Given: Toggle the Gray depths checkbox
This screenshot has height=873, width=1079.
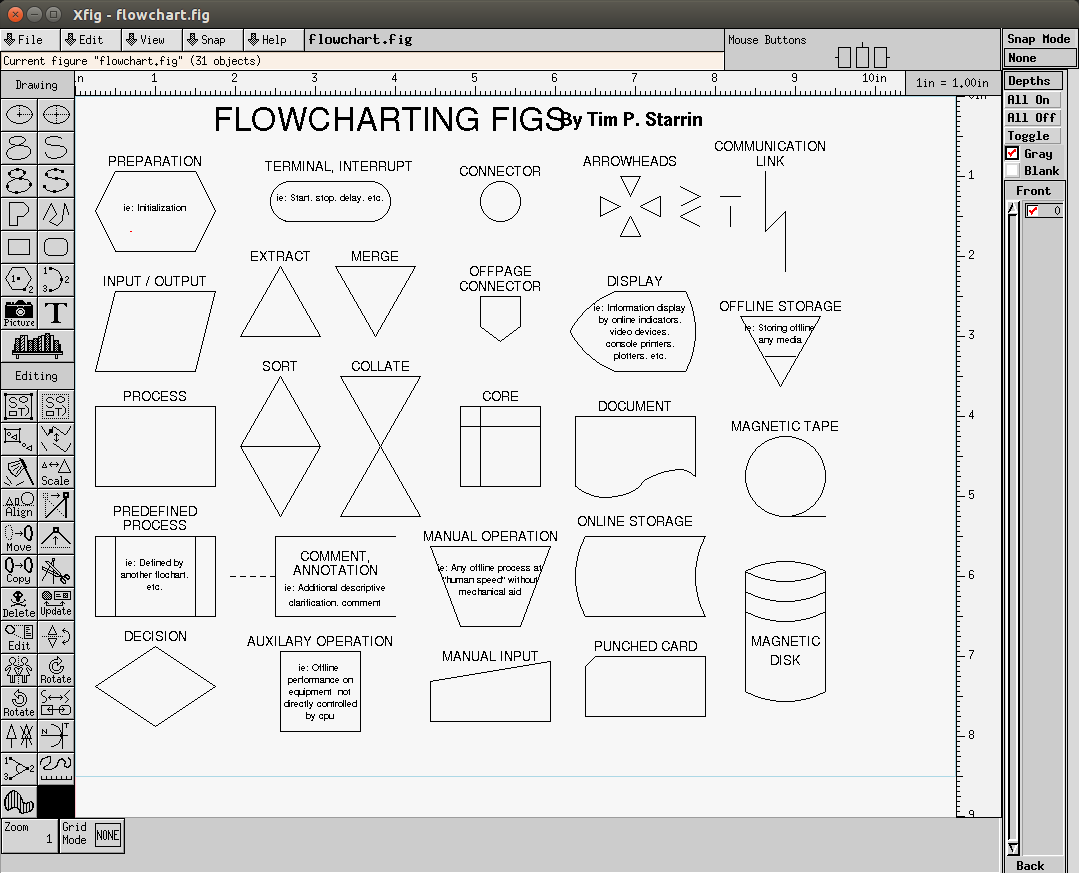Looking at the screenshot, I should tap(1012, 153).
